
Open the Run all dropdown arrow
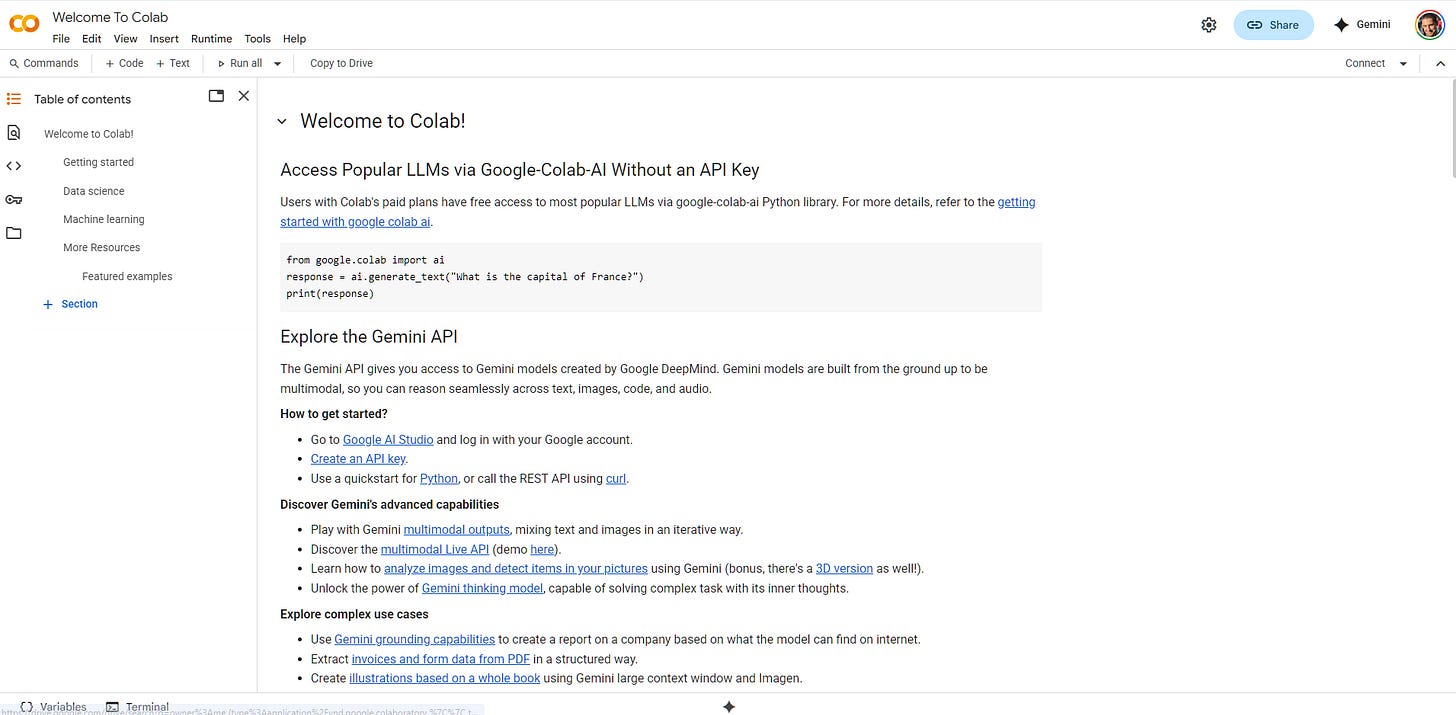click(277, 62)
